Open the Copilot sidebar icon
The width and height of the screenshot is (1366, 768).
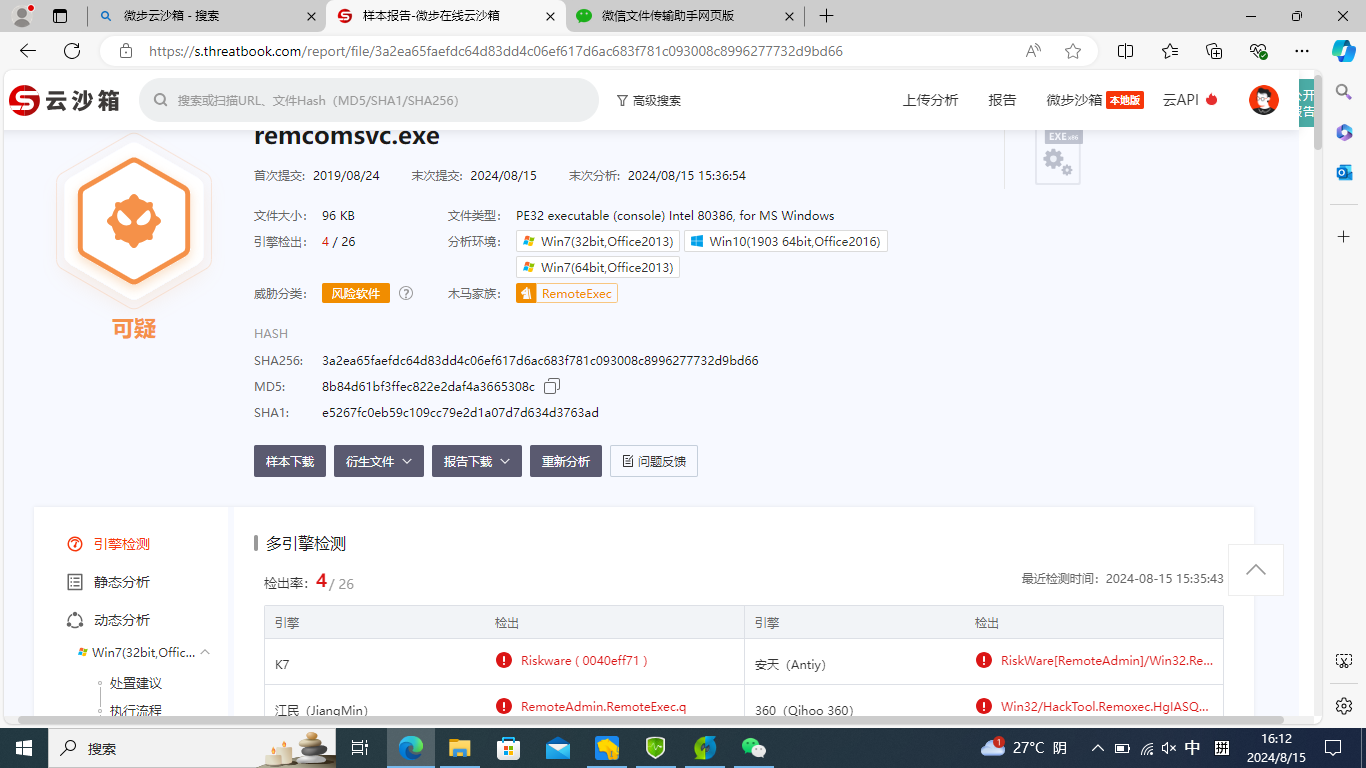(x=1343, y=51)
